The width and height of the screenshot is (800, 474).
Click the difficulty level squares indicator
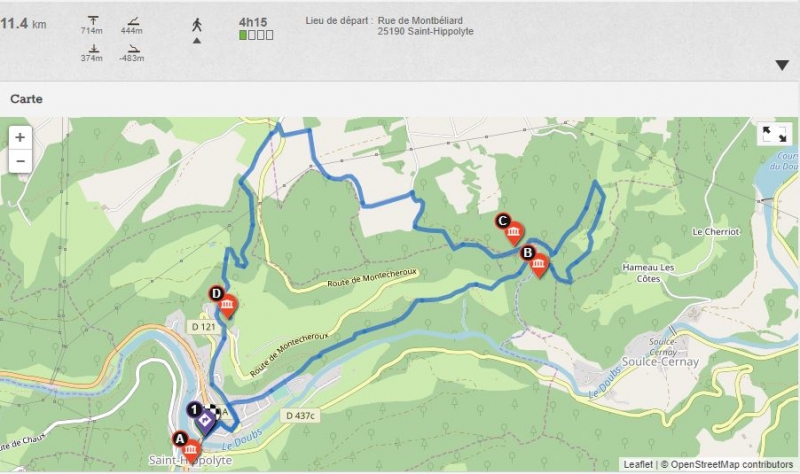tap(256, 35)
